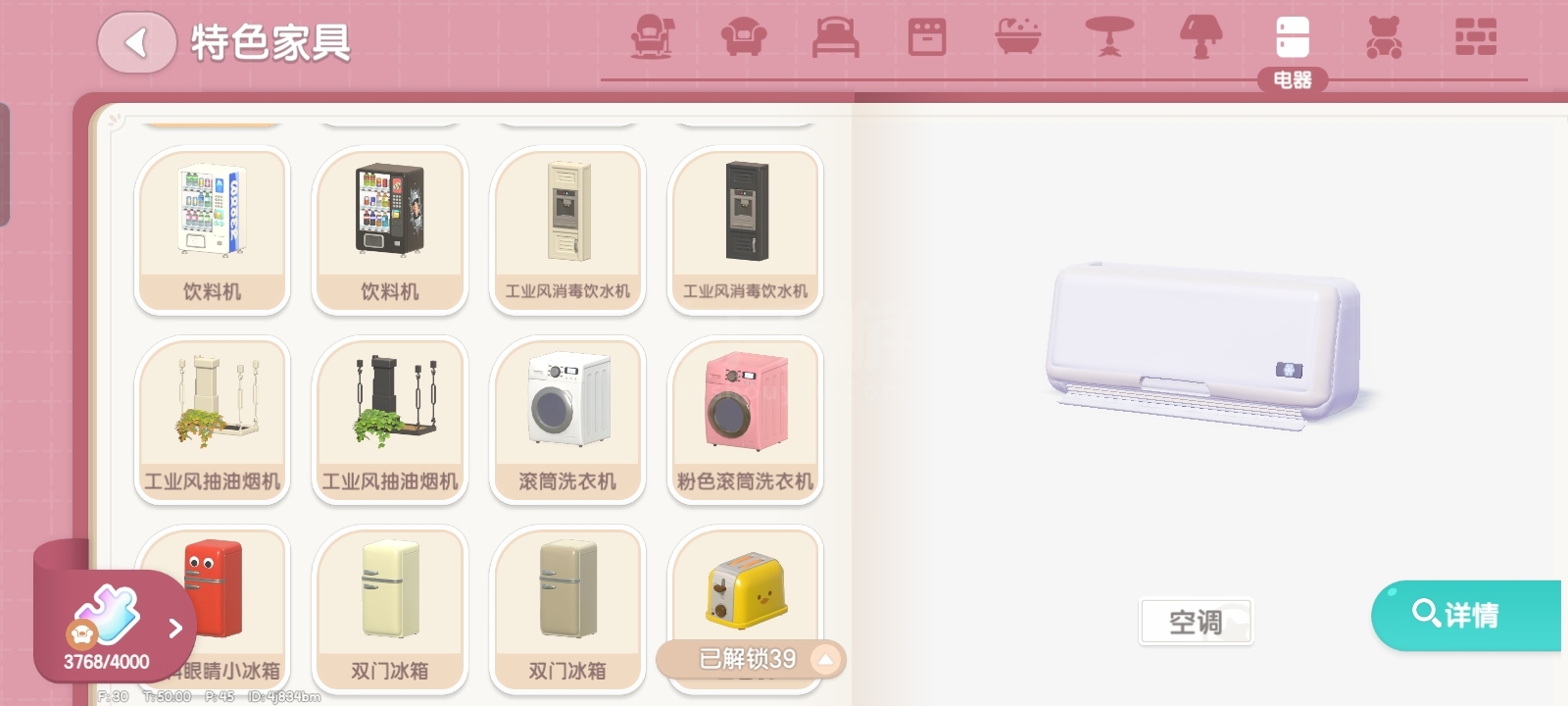Select the cream 工业风消毒饮水机 dispenser
The width and height of the screenshot is (1568, 706).
click(x=567, y=230)
